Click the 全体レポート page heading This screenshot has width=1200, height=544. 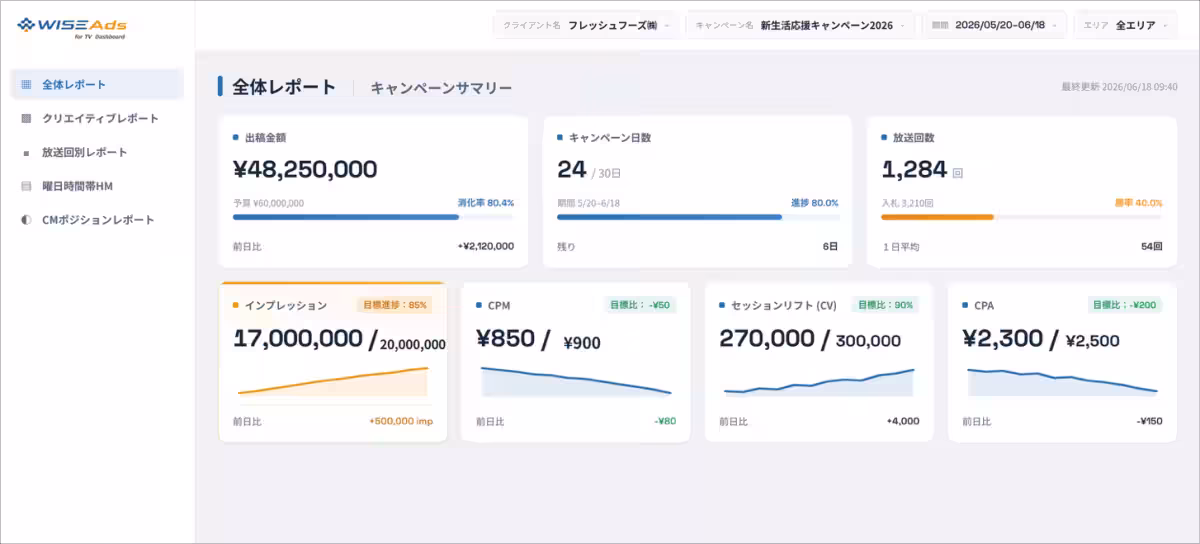[284, 87]
